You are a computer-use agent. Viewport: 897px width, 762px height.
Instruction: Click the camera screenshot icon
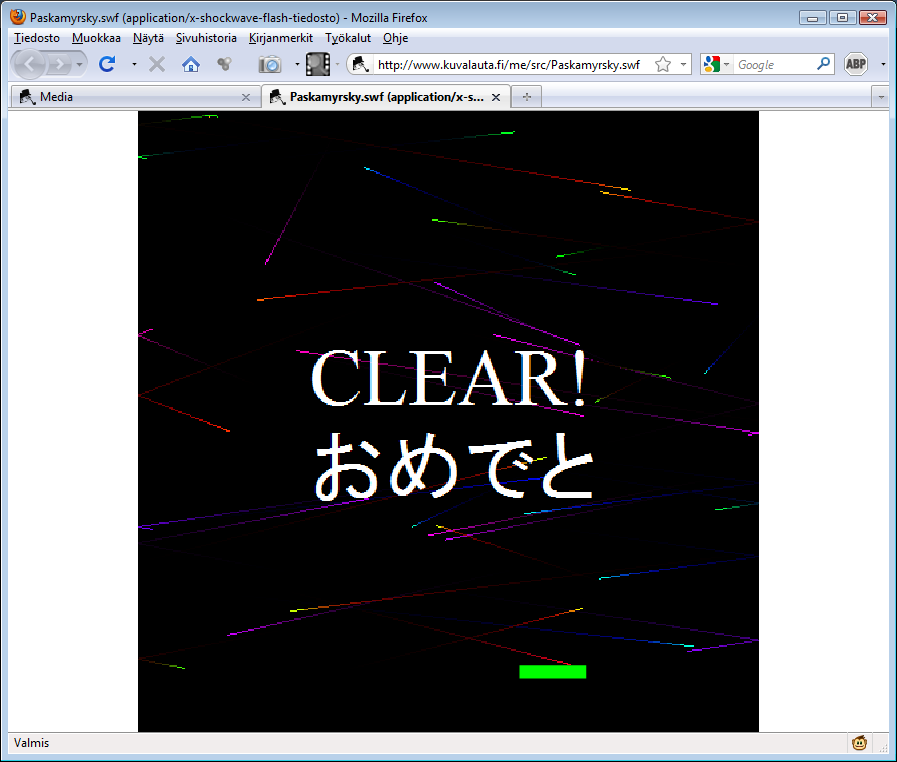pos(270,64)
